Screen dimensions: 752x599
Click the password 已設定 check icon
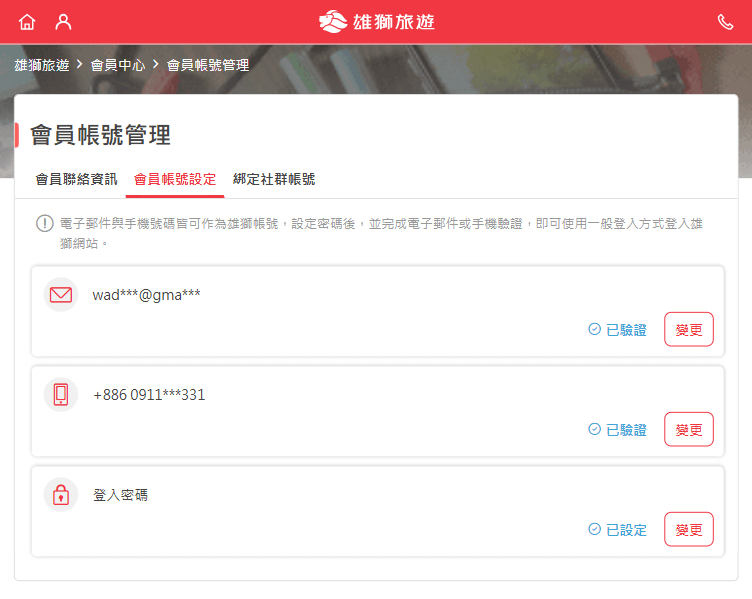(x=594, y=529)
